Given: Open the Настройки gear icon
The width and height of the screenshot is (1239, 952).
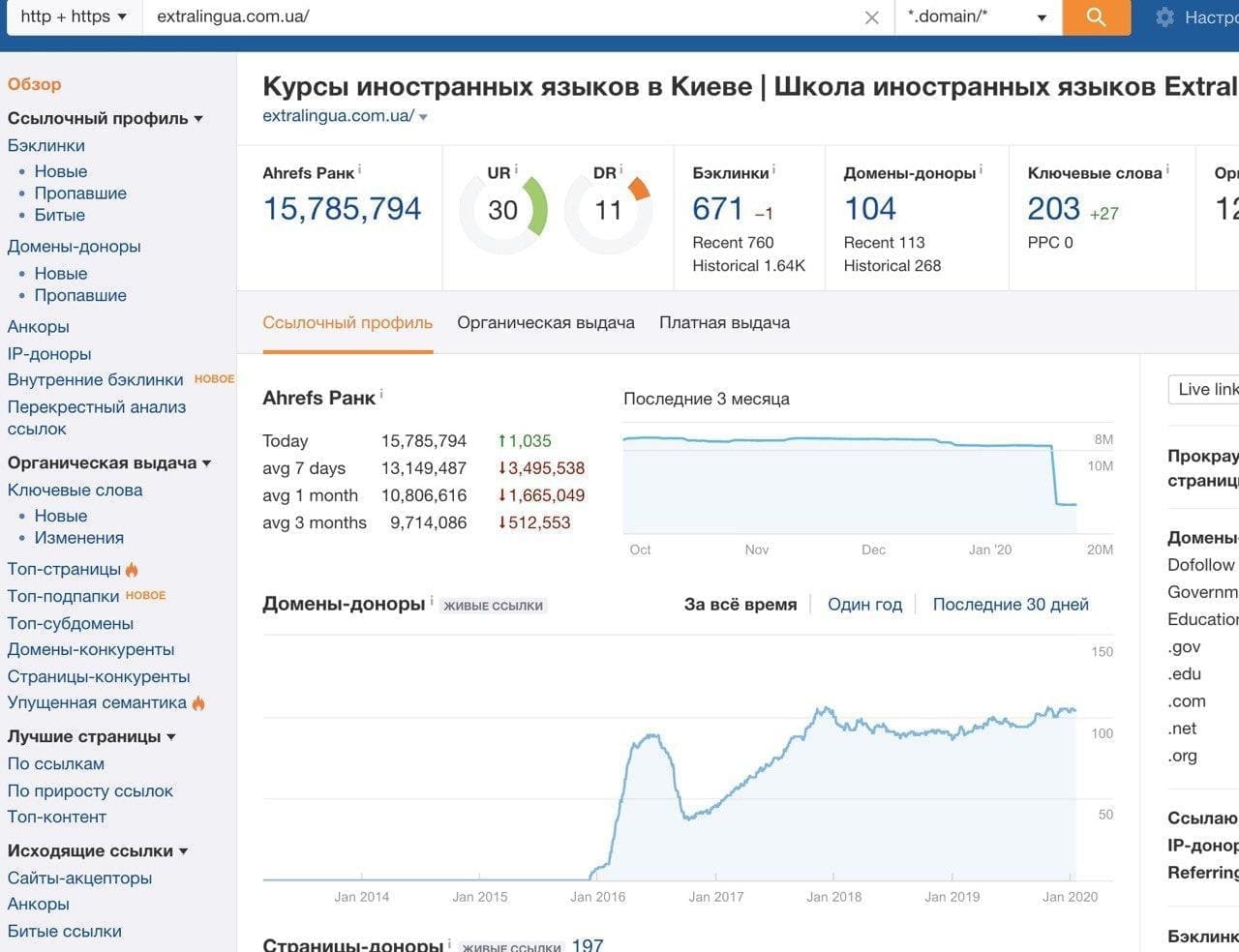Looking at the screenshot, I should [1164, 16].
